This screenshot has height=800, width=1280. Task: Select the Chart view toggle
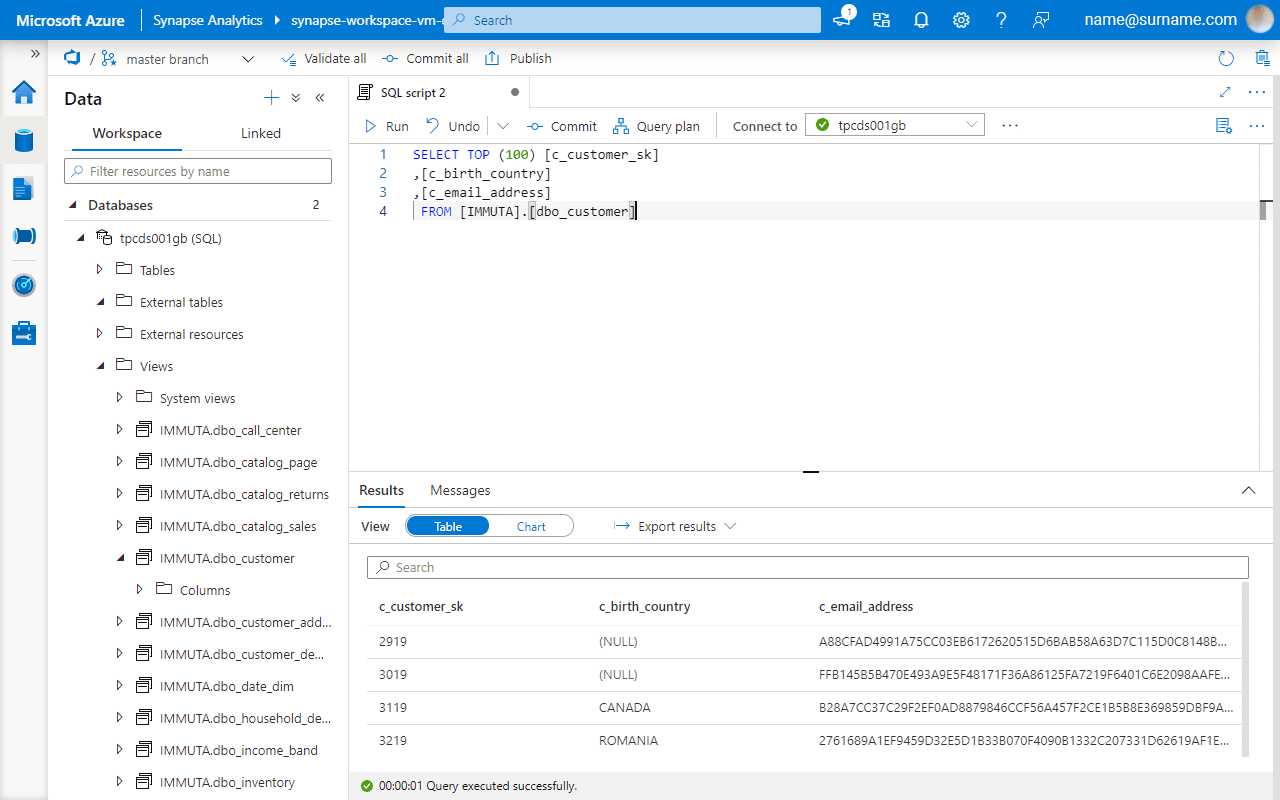[531, 526]
